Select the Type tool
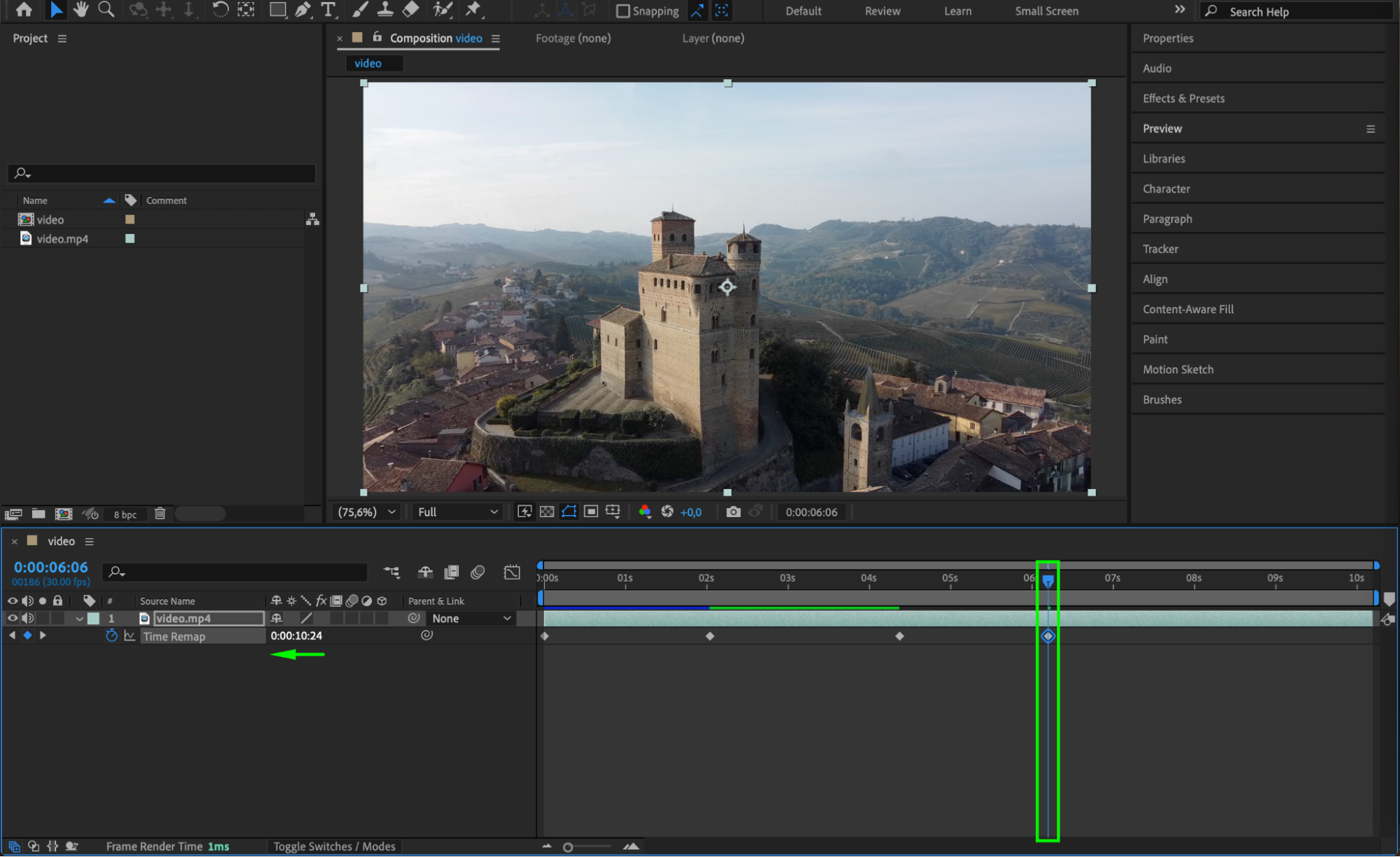The height and width of the screenshot is (857, 1400). (x=328, y=10)
